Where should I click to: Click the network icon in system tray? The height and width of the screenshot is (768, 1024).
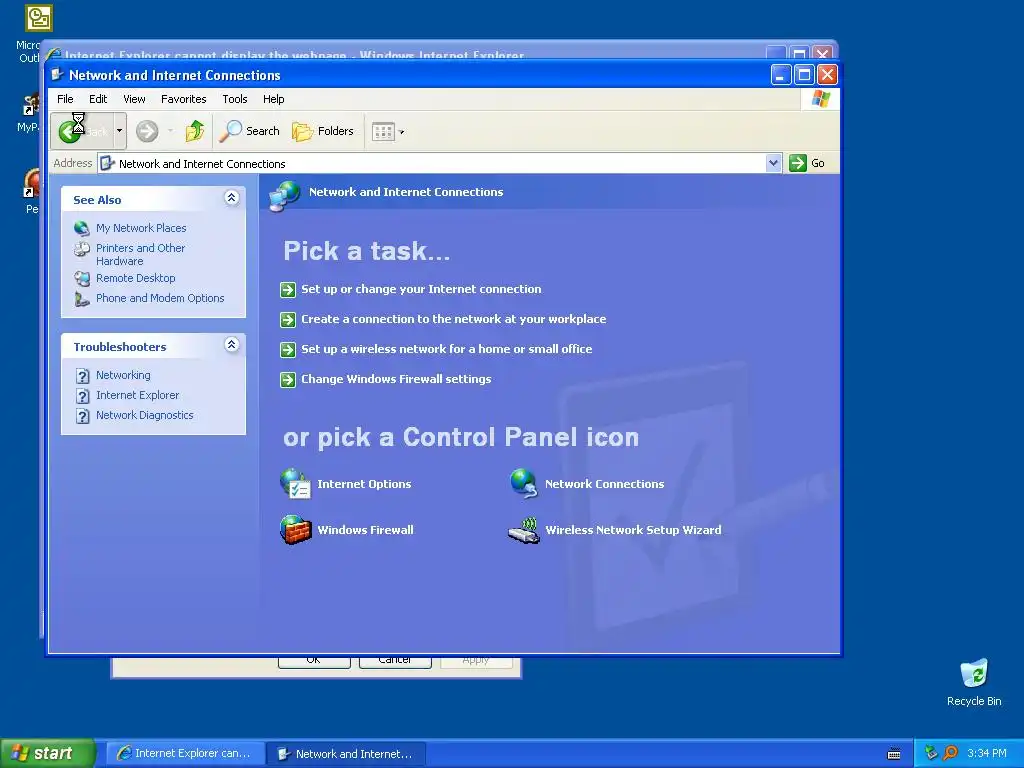tap(931, 753)
